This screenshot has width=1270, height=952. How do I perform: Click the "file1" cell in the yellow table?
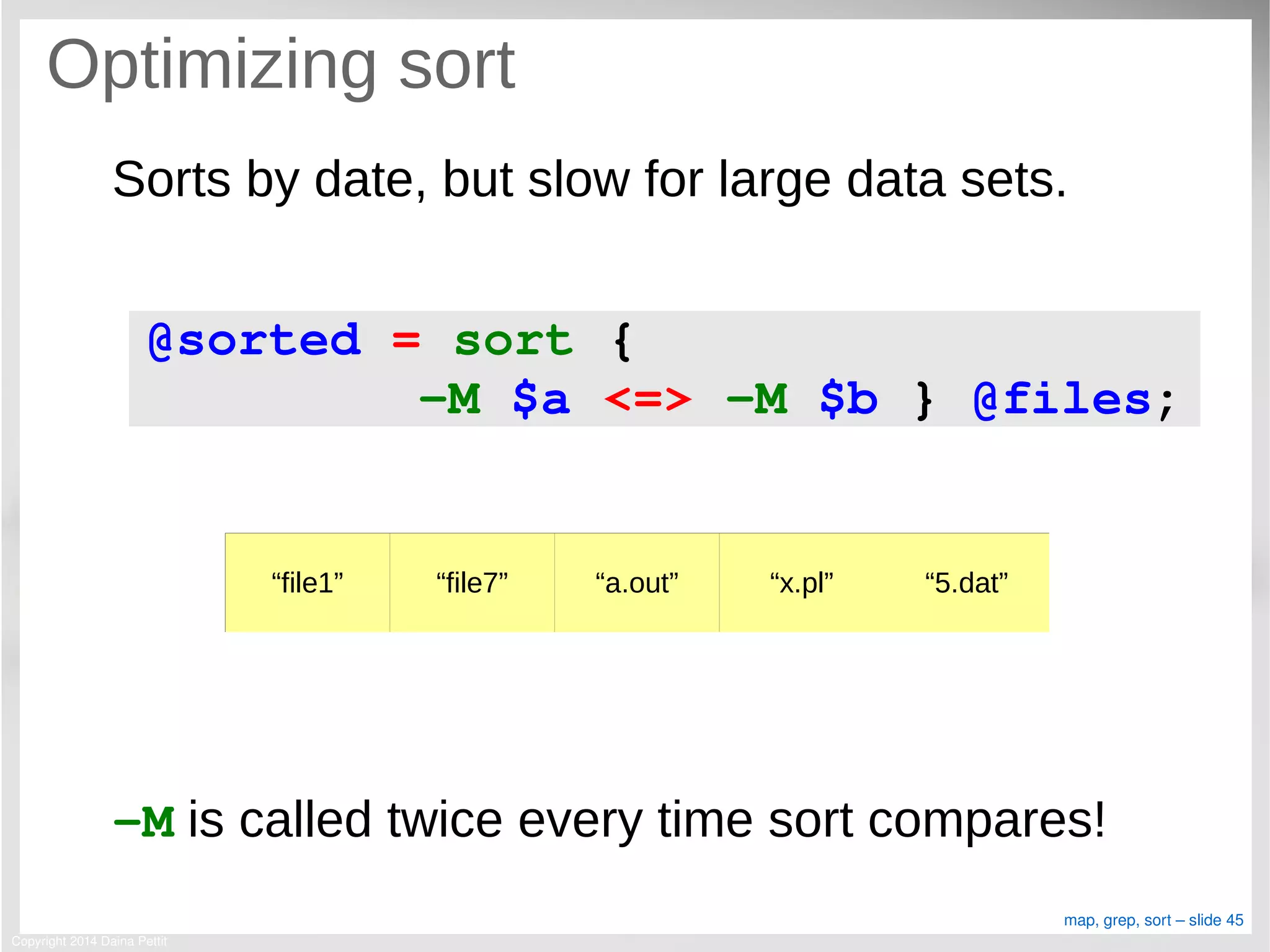308,582
